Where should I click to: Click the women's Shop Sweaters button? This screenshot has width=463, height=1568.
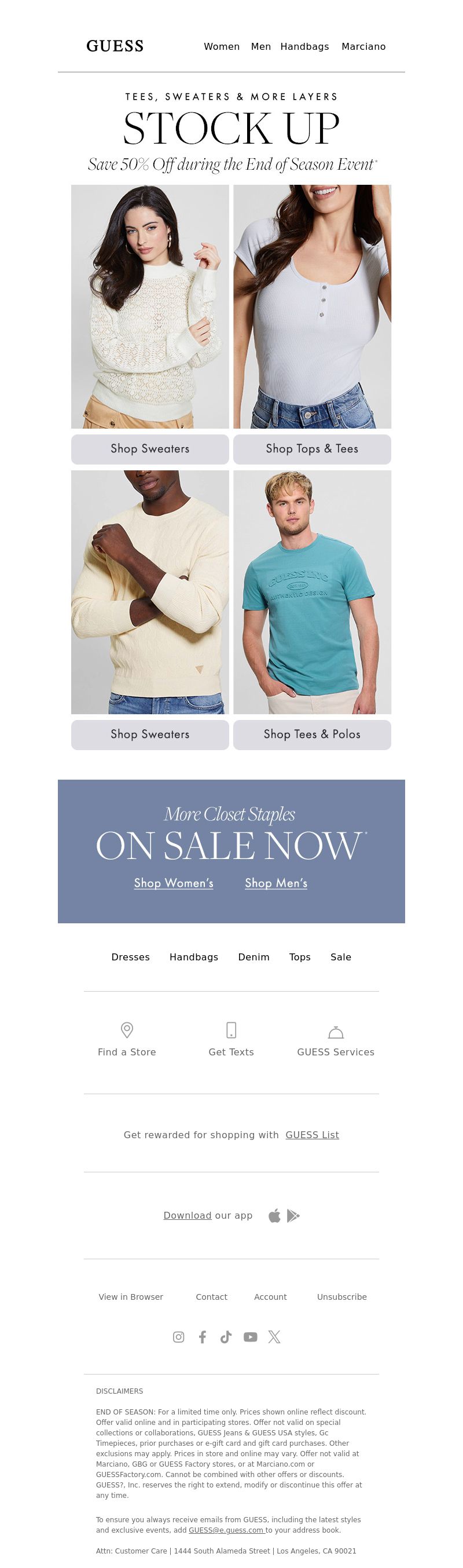coord(150,448)
